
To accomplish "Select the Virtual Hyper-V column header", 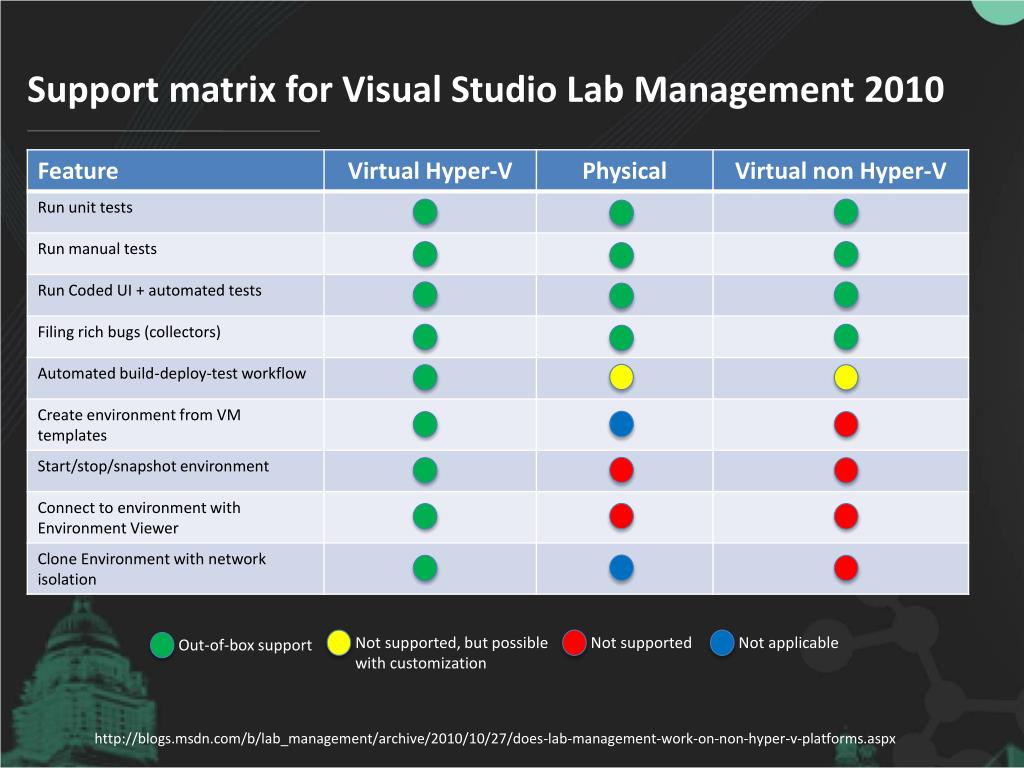I will pos(430,171).
